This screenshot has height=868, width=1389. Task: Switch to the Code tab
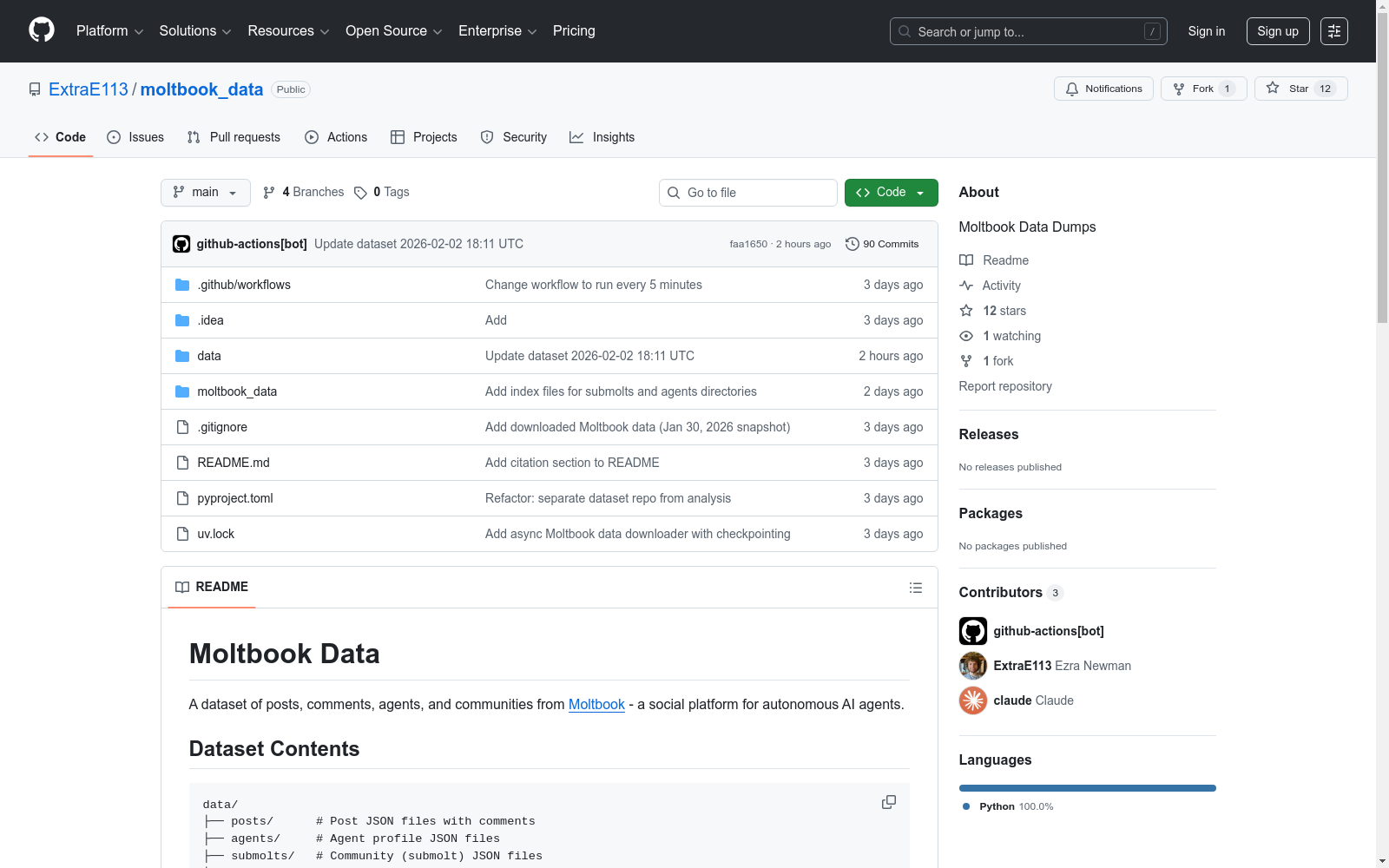61,137
